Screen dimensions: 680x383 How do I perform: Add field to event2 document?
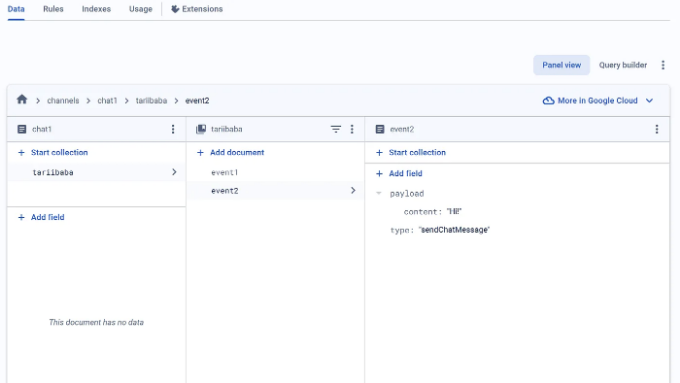coord(405,173)
